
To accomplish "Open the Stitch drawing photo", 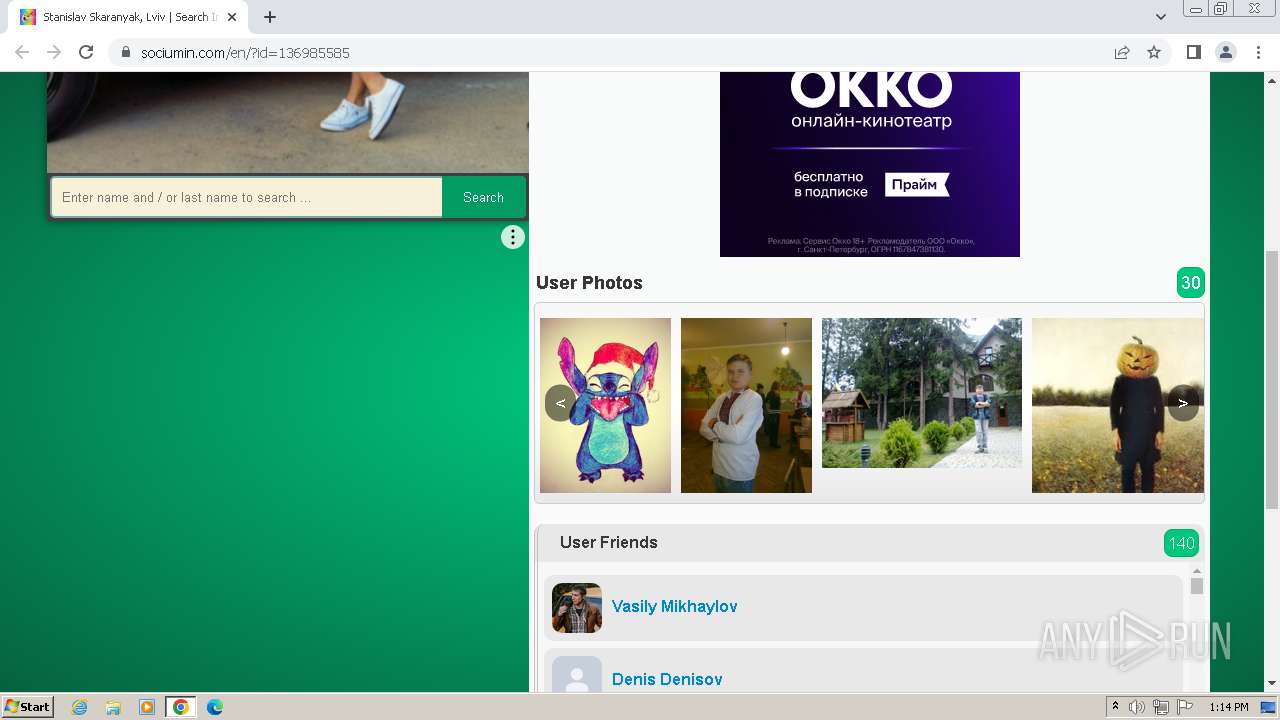I will coord(605,405).
